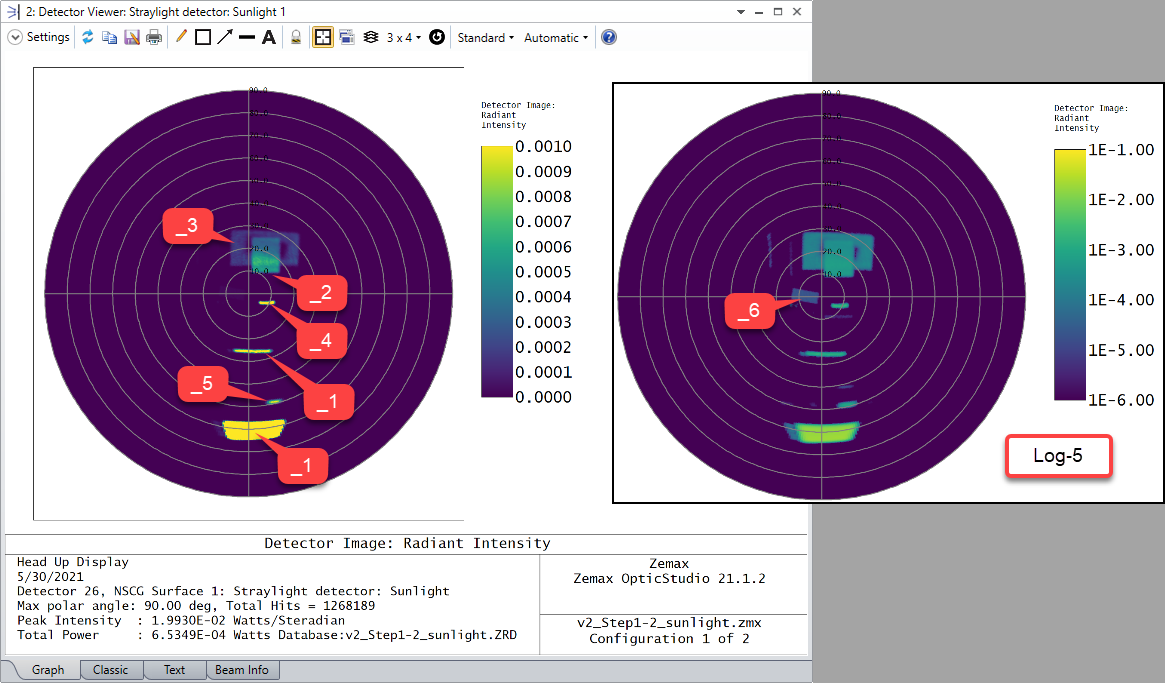Viewport: 1165px width, 683px height.
Task: Click the clone window icon
Action: tap(347, 37)
